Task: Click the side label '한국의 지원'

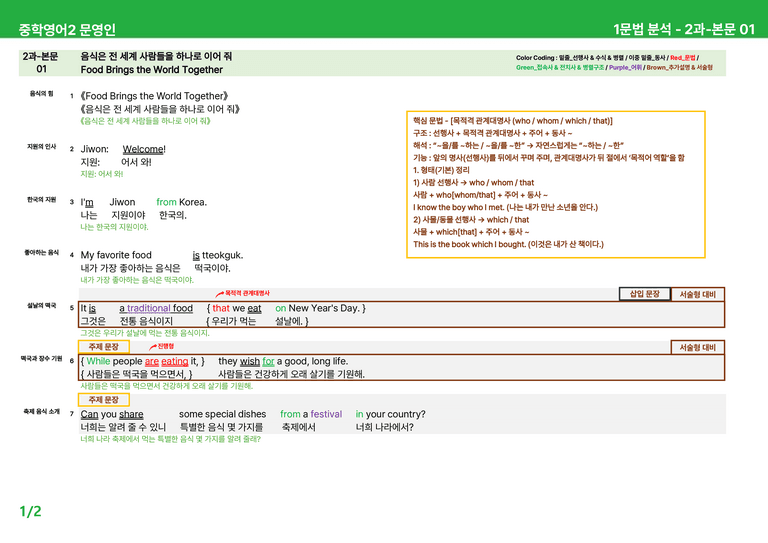Action: coord(42,199)
